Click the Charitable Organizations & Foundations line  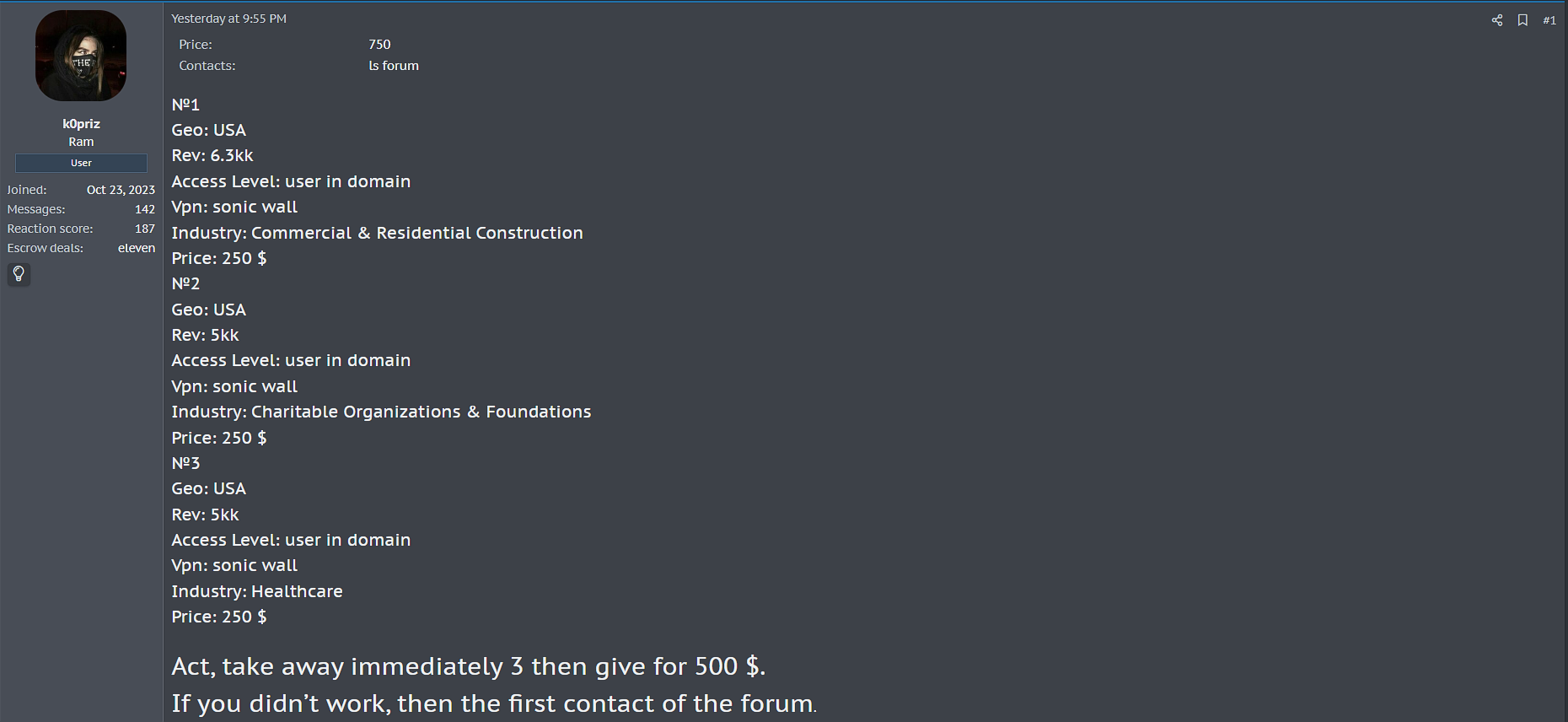point(381,412)
